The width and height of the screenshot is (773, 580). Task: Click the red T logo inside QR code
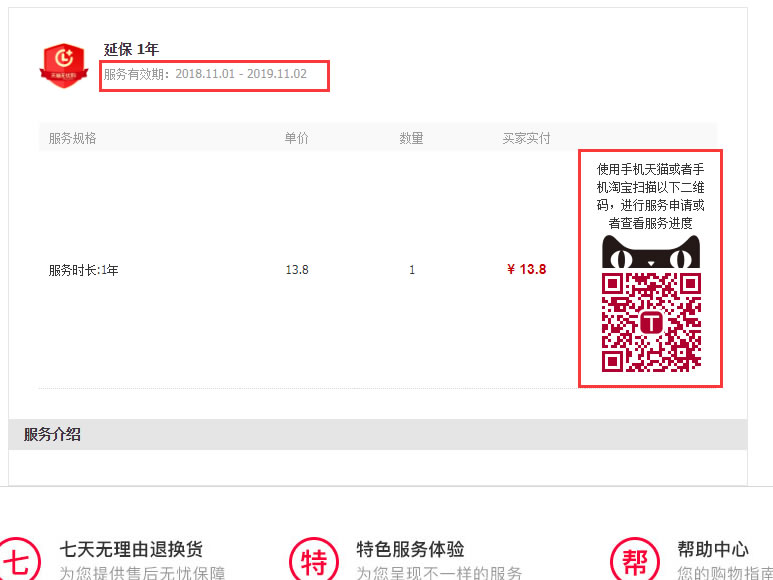tap(651, 323)
